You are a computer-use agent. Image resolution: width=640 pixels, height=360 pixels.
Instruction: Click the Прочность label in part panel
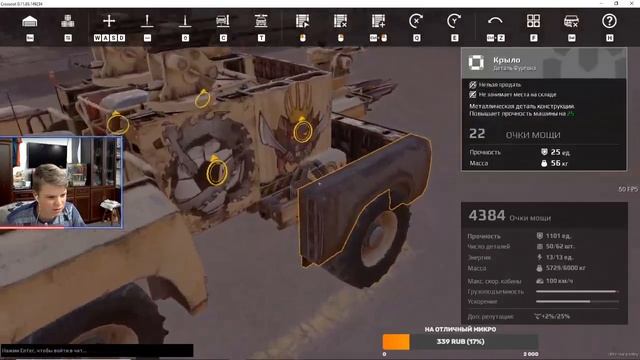pos(484,152)
